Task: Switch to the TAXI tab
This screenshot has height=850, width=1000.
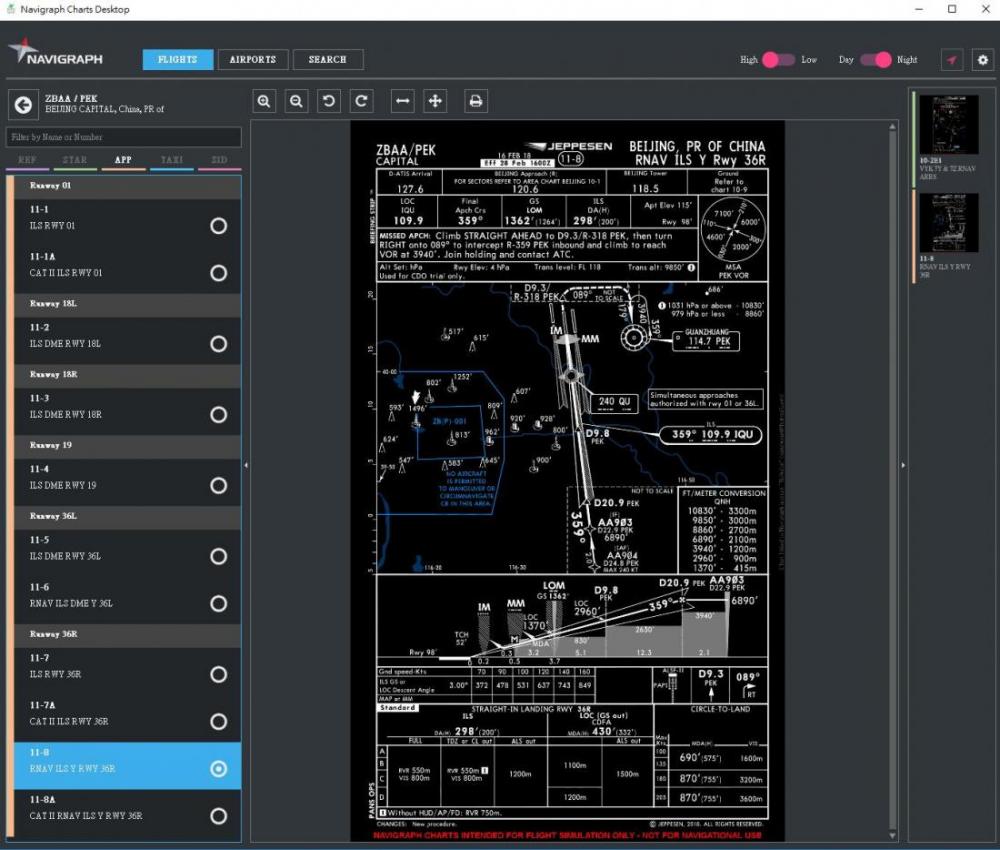Action: coord(172,160)
